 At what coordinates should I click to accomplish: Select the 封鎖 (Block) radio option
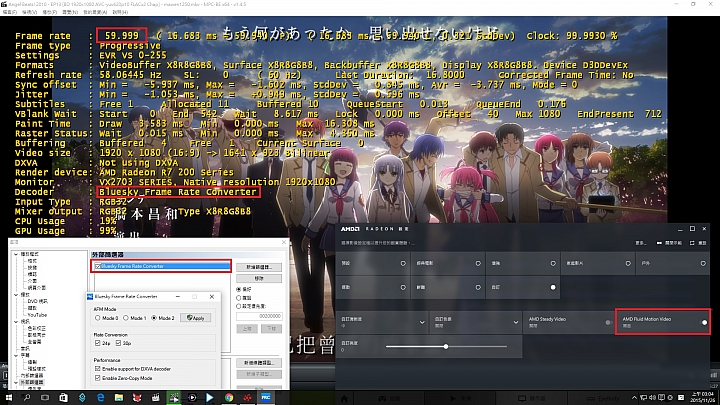click(238, 298)
